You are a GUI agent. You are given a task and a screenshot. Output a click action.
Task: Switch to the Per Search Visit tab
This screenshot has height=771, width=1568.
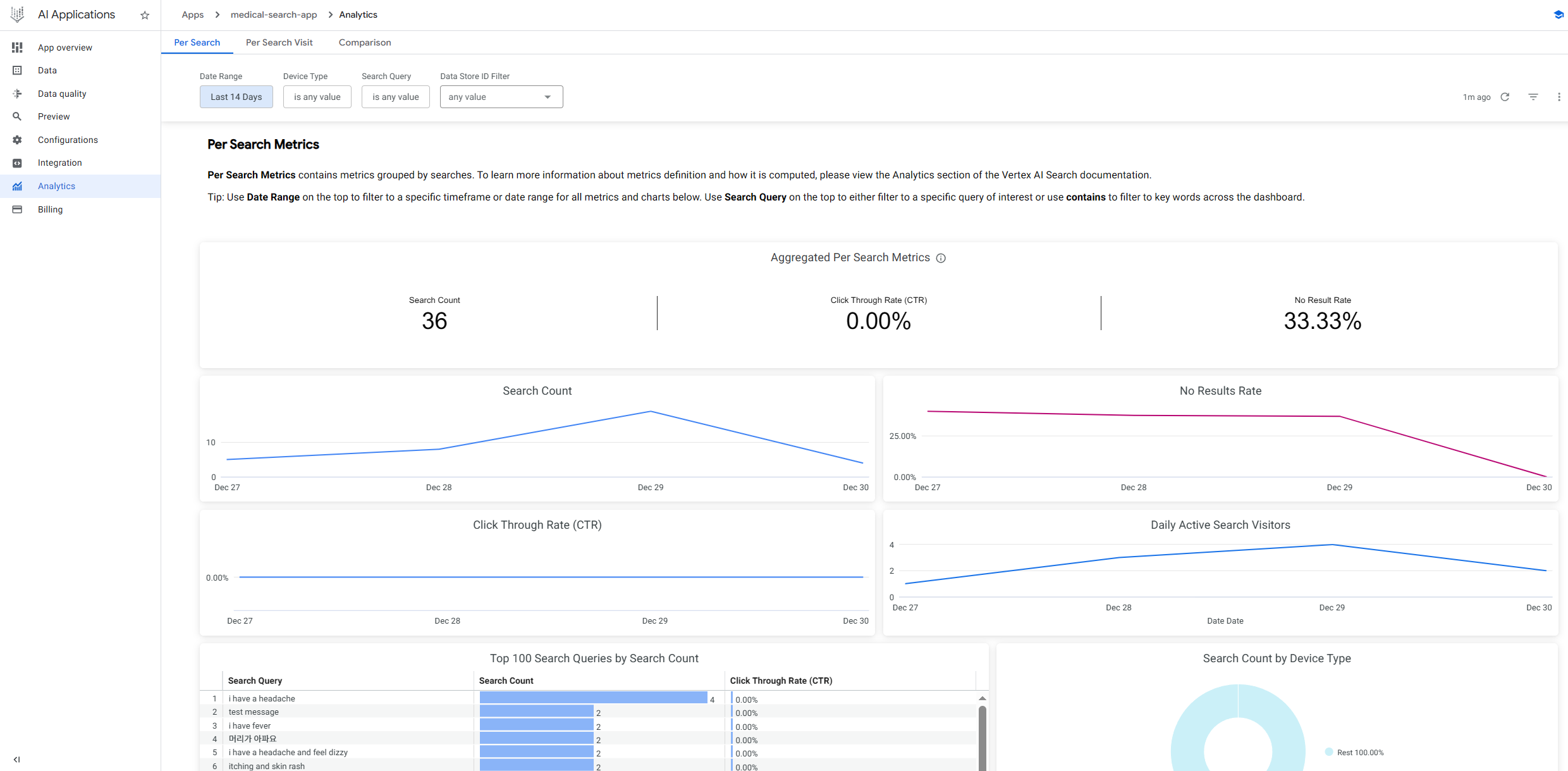pyautogui.click(x=279, y=42)
